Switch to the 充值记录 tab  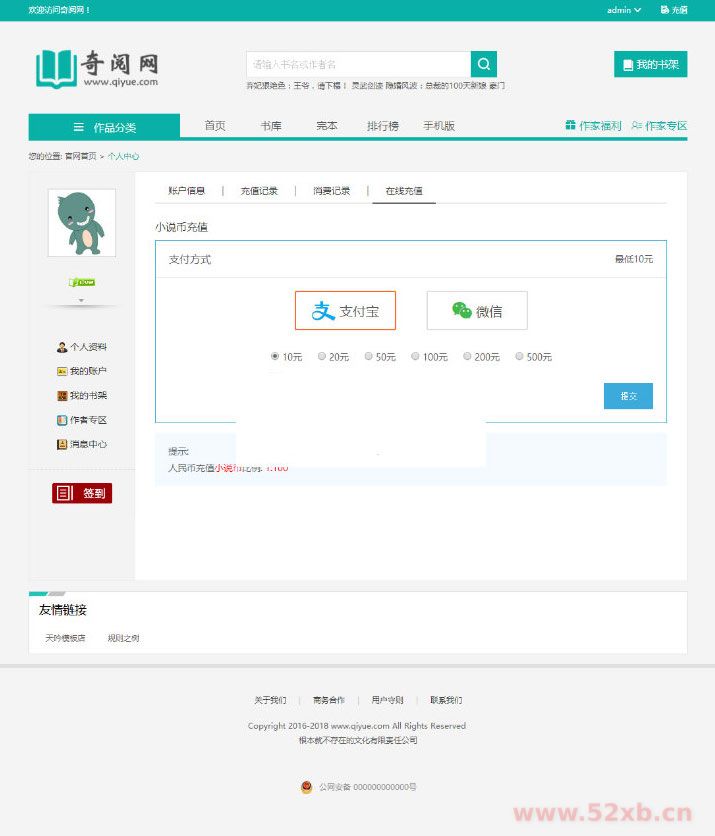(x=259, y=190)
